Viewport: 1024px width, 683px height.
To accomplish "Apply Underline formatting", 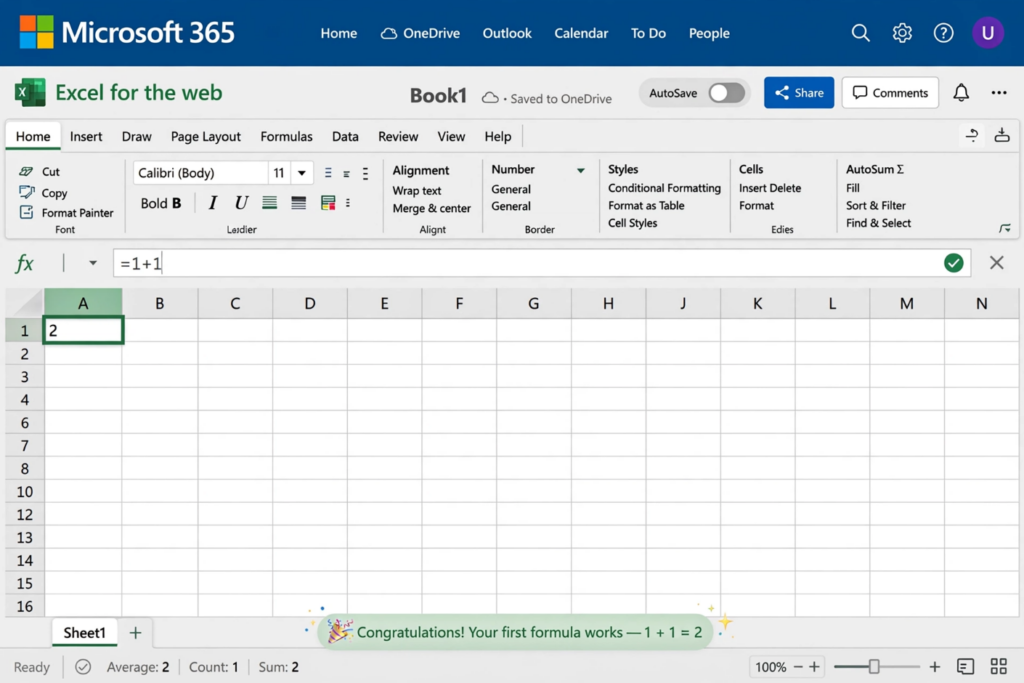I will click(x=241, y=203).
